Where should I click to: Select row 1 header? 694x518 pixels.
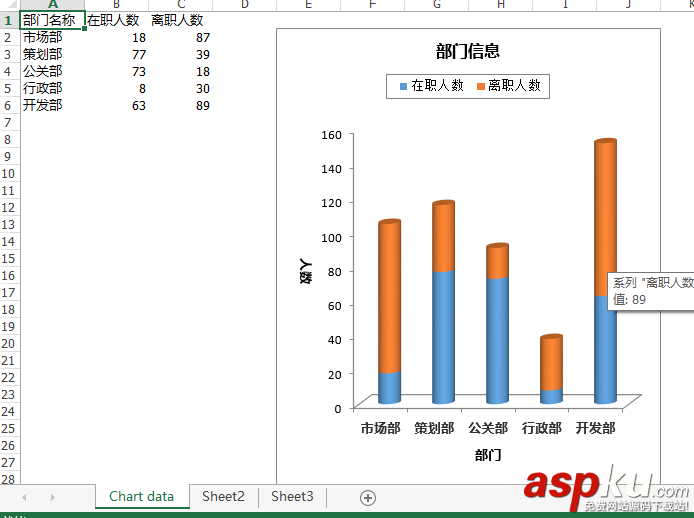pyautogui.click(x=8, y=20)
